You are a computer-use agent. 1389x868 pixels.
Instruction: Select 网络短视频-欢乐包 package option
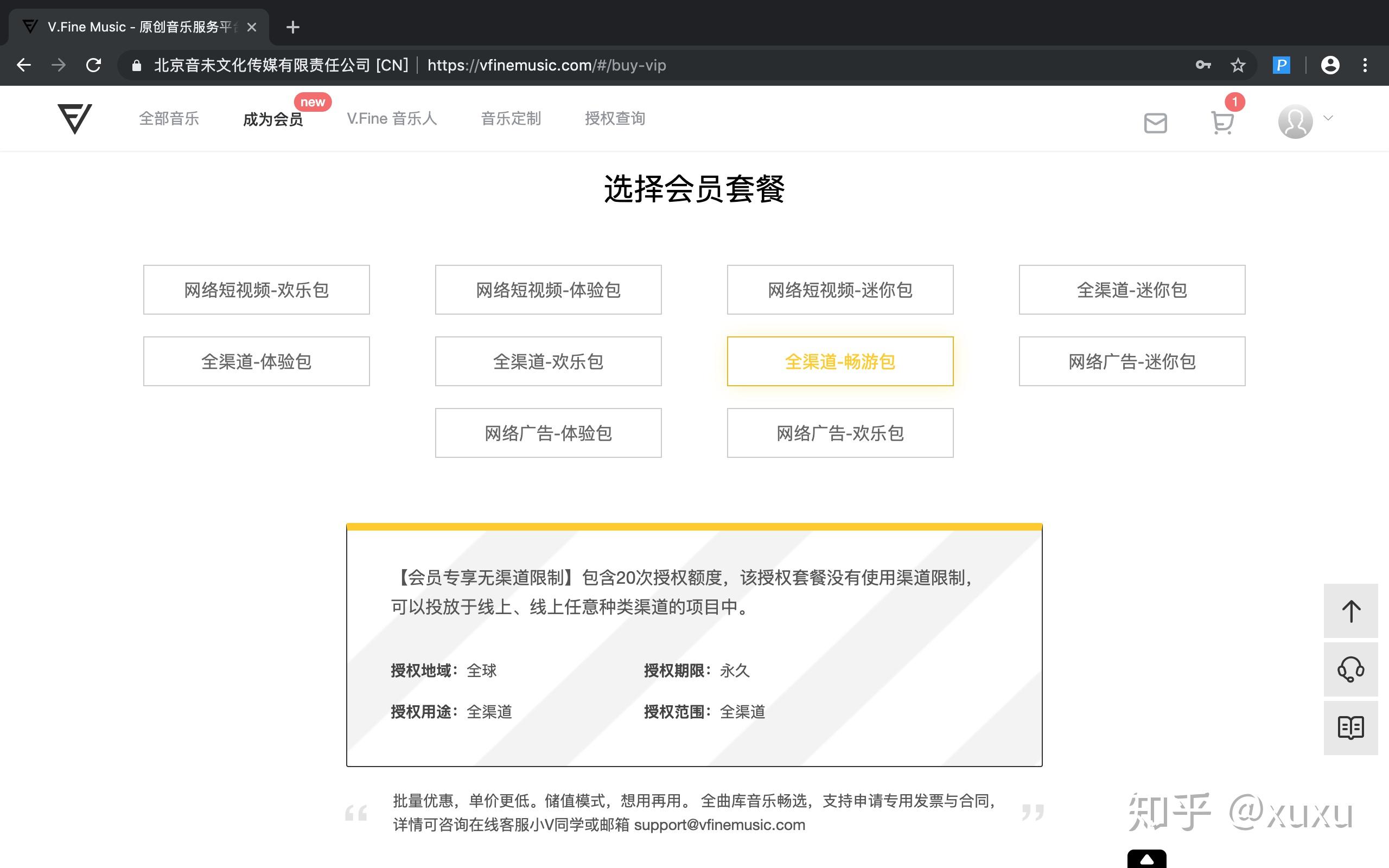[x=256, y=290]
